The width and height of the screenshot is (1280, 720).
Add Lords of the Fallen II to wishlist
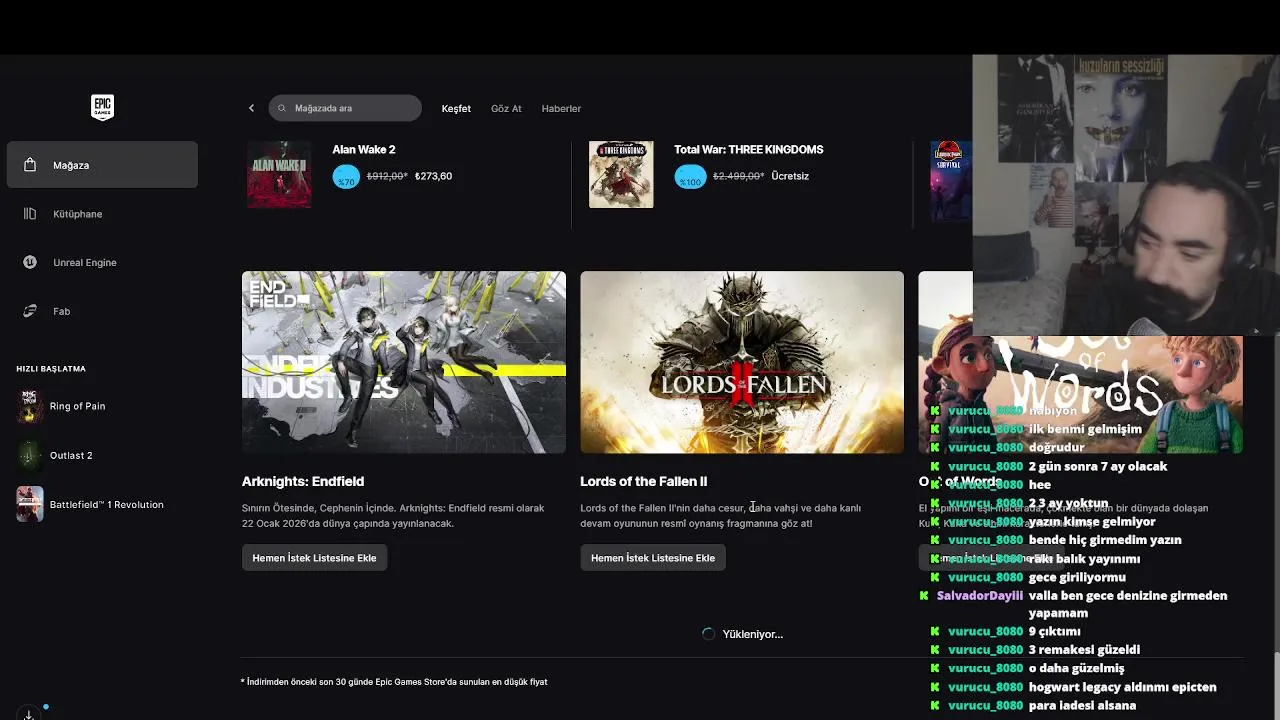(653, 558)
